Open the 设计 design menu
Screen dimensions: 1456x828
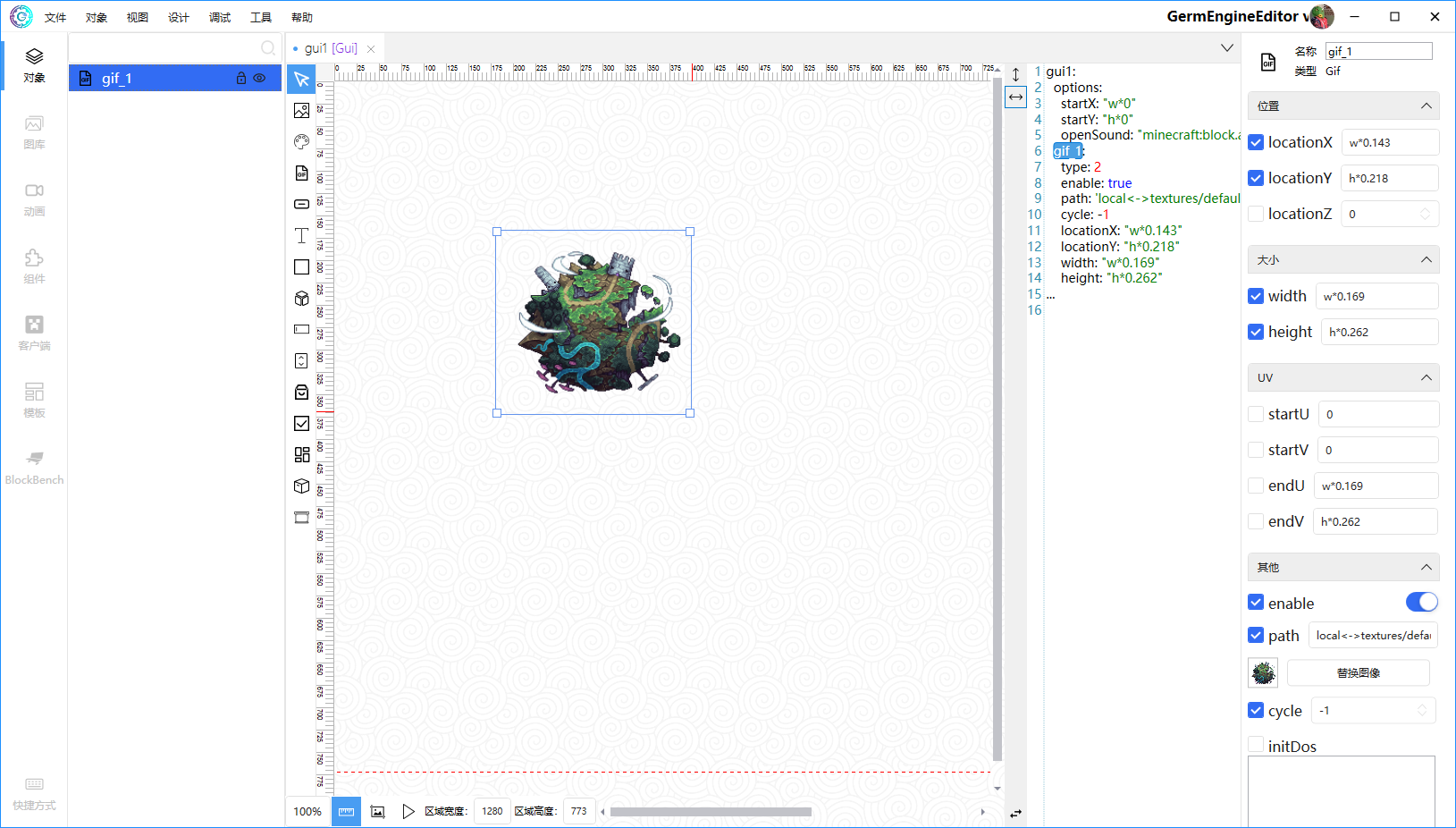pyautogui.click(x=179, y=17)
